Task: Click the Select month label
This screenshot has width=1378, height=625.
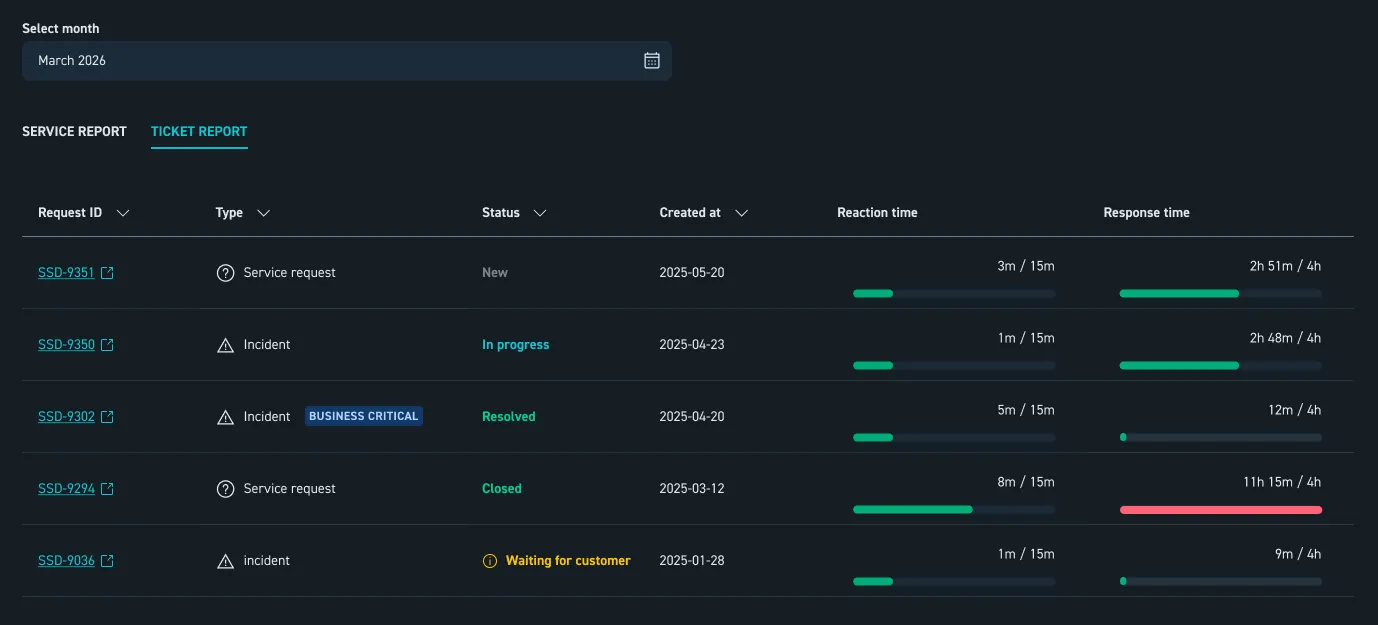Action: point(61,29)
